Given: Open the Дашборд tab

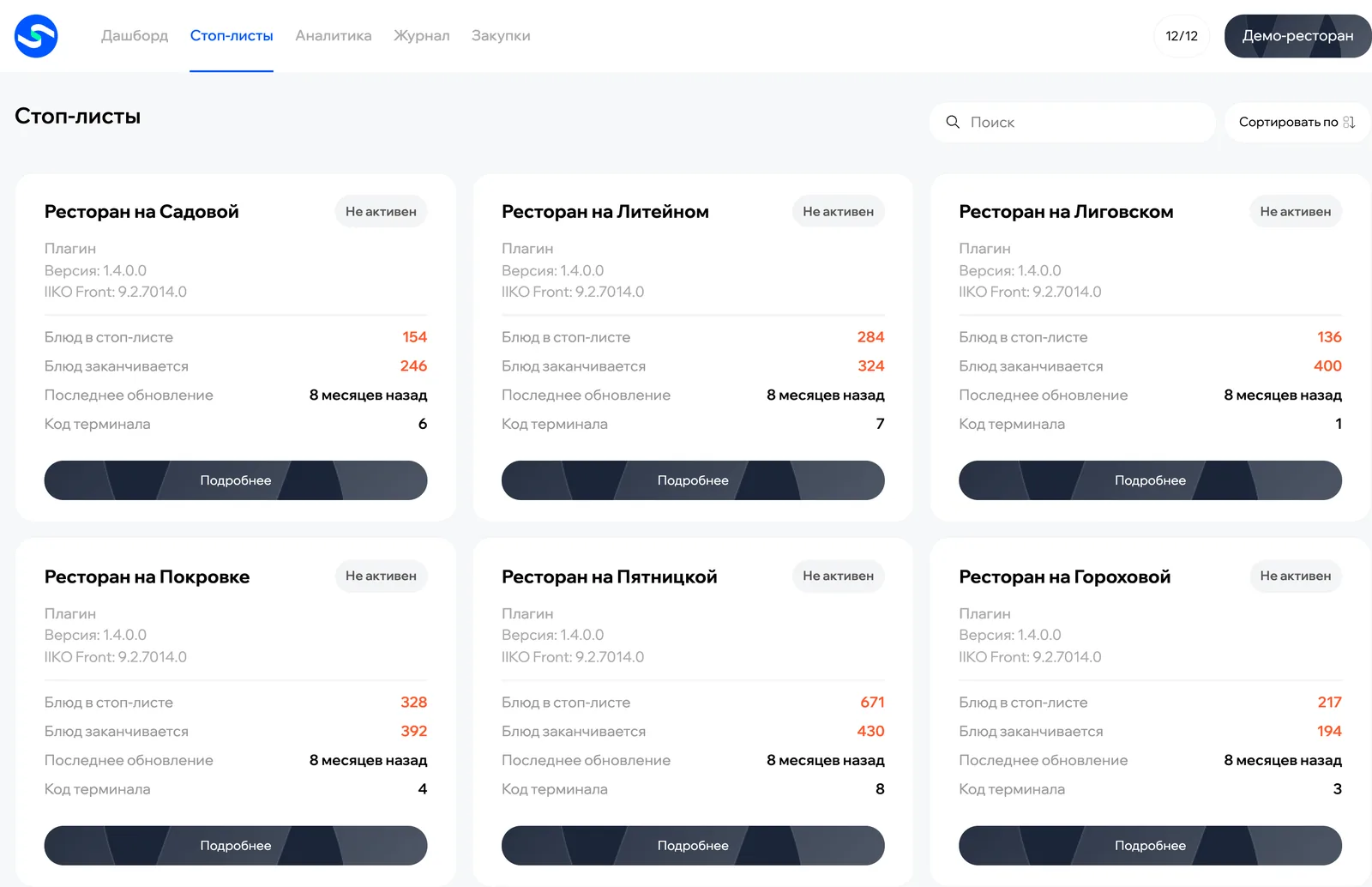Looking at the screenshot, I should click(135, 36).
